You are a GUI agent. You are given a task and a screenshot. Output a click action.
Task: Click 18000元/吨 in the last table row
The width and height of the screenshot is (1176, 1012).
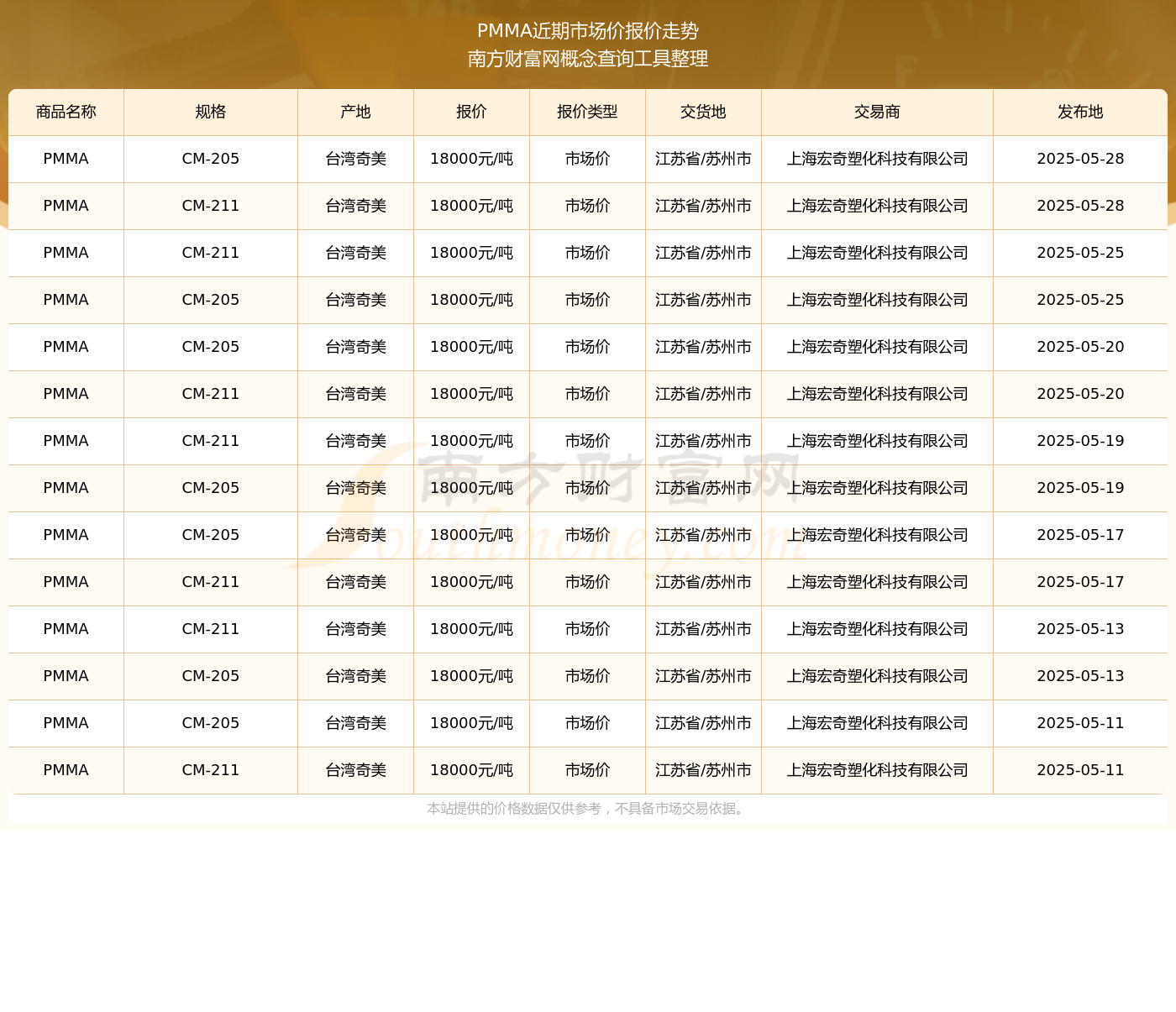pos(471,770)
